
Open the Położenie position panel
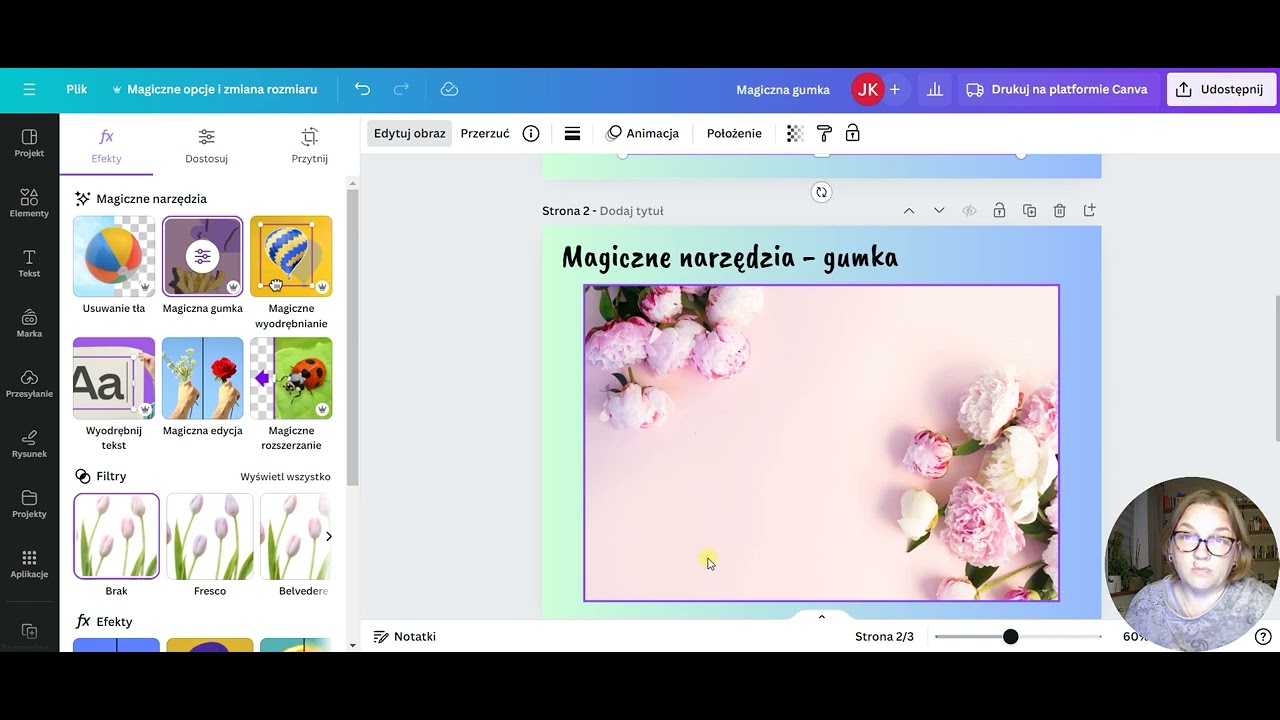coord(734,133)
